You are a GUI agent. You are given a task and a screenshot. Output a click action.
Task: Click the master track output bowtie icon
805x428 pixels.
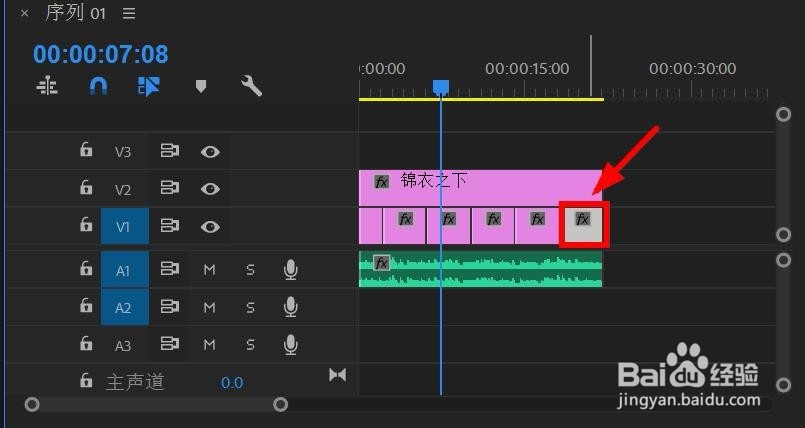click(x=337, y=375)
